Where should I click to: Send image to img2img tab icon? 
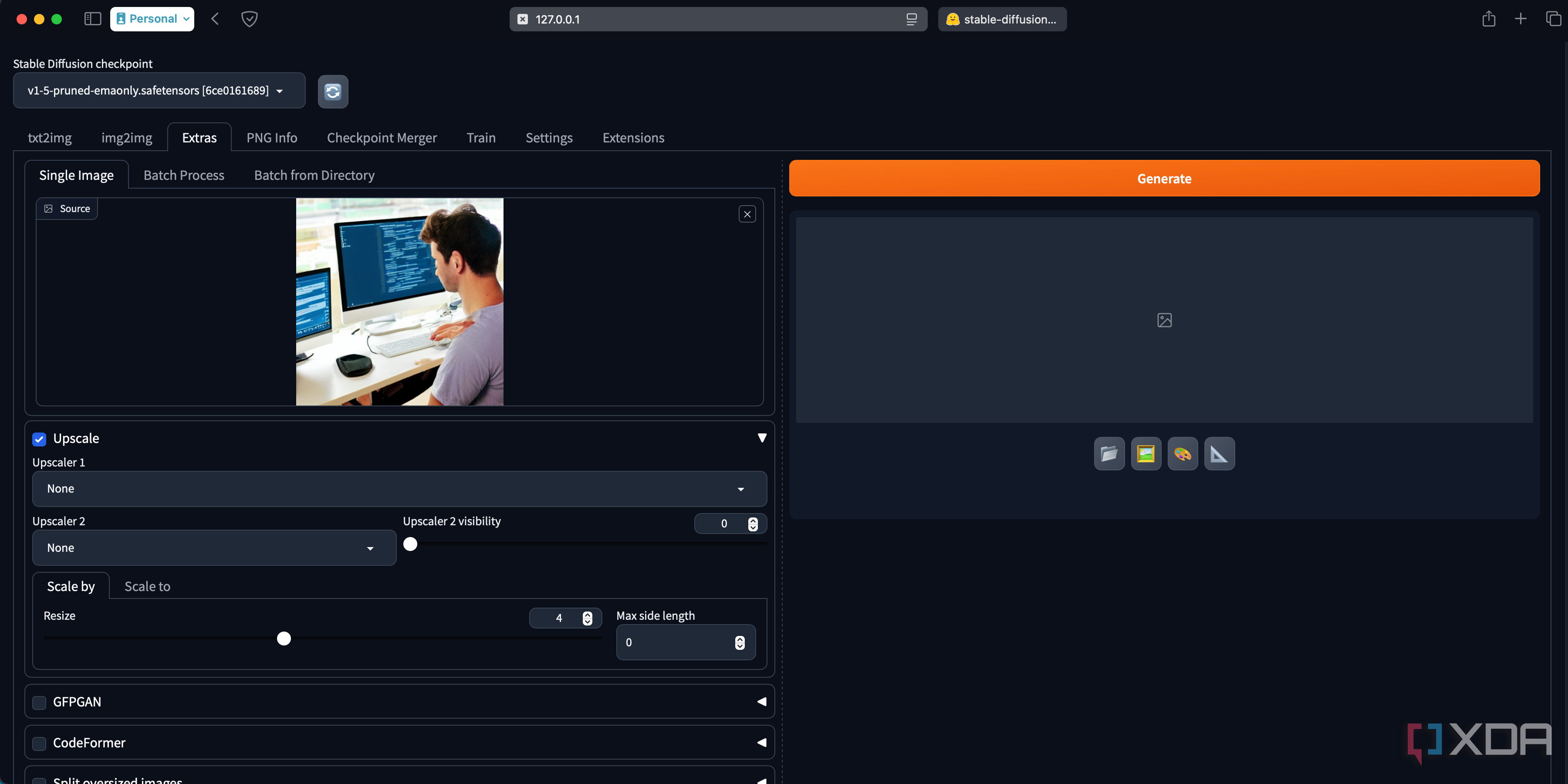1146,453
